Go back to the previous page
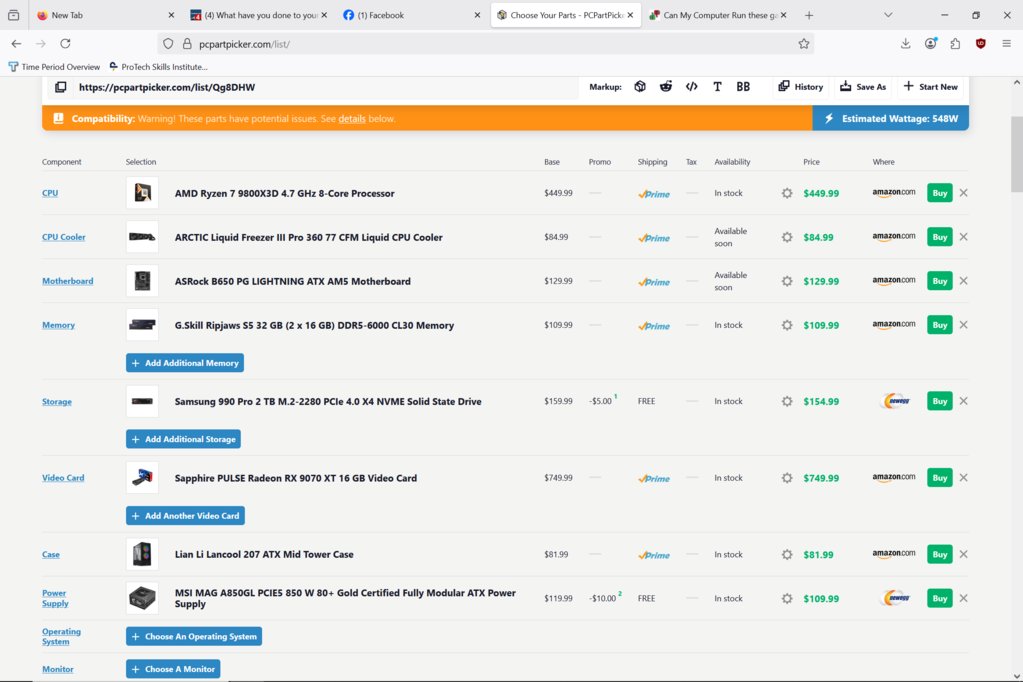The image size is (1023, 682). 16,44
